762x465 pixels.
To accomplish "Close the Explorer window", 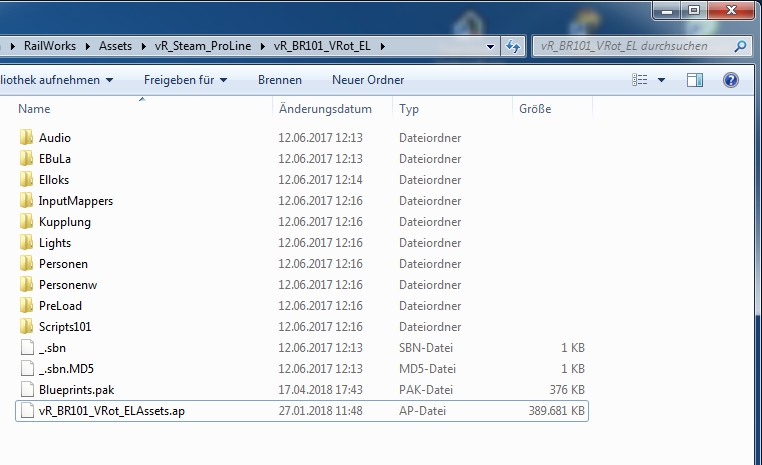I will [x=731, y=10].
